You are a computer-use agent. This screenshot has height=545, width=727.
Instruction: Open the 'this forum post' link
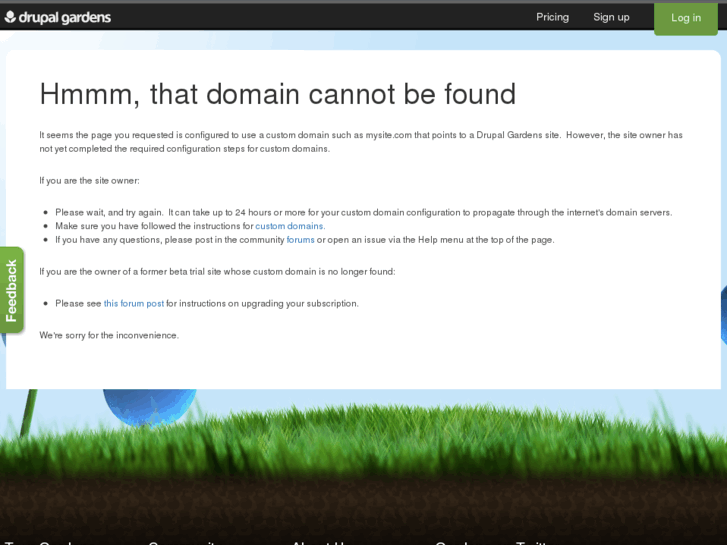134,303
